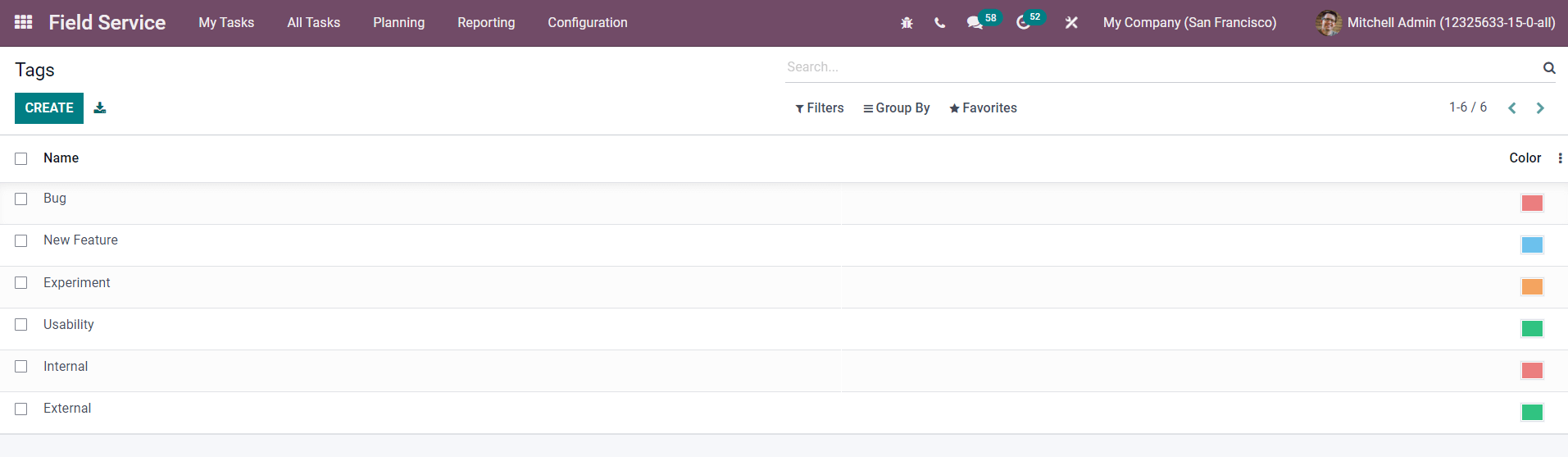Sort by the Name column header
Image resolution: width=1568 pixels, height=457 pixels.
[x=61, y=158]
